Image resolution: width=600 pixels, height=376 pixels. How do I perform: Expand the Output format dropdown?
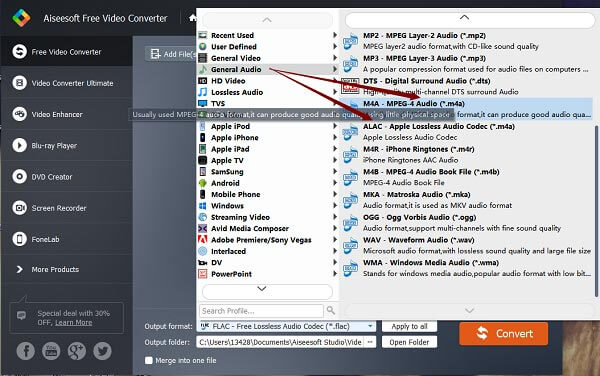pyautogui.click(x=370, y=326)
